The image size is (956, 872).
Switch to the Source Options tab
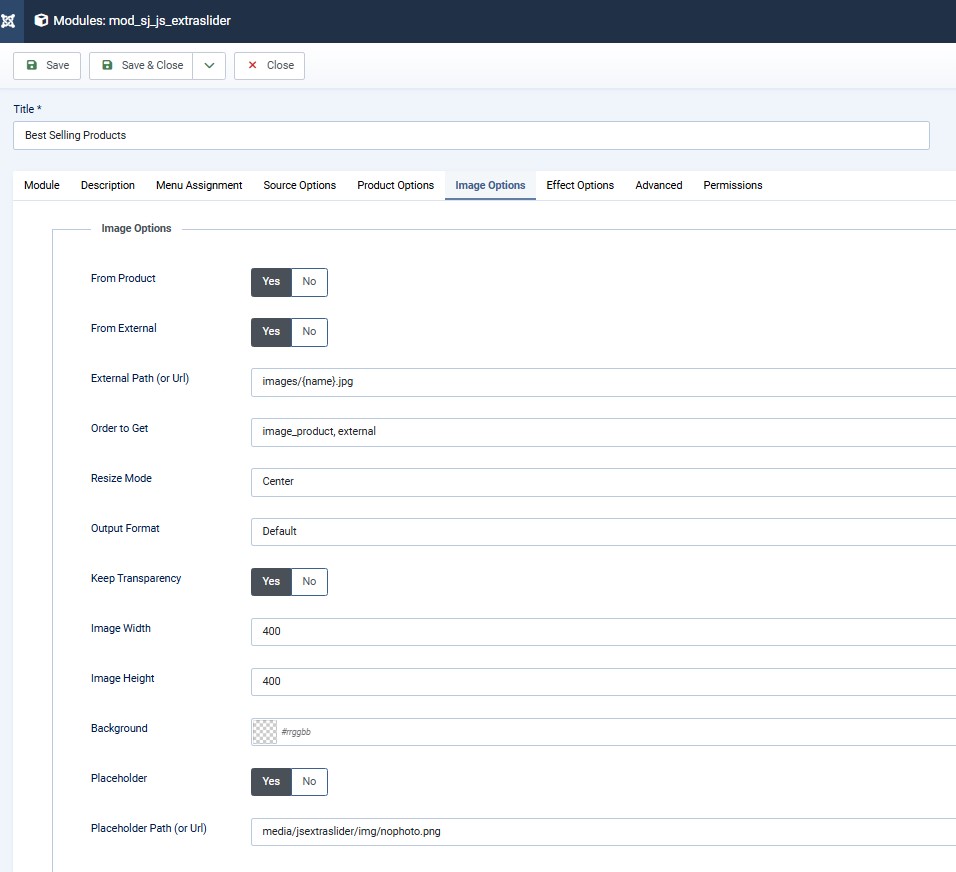tap(299, 186)
